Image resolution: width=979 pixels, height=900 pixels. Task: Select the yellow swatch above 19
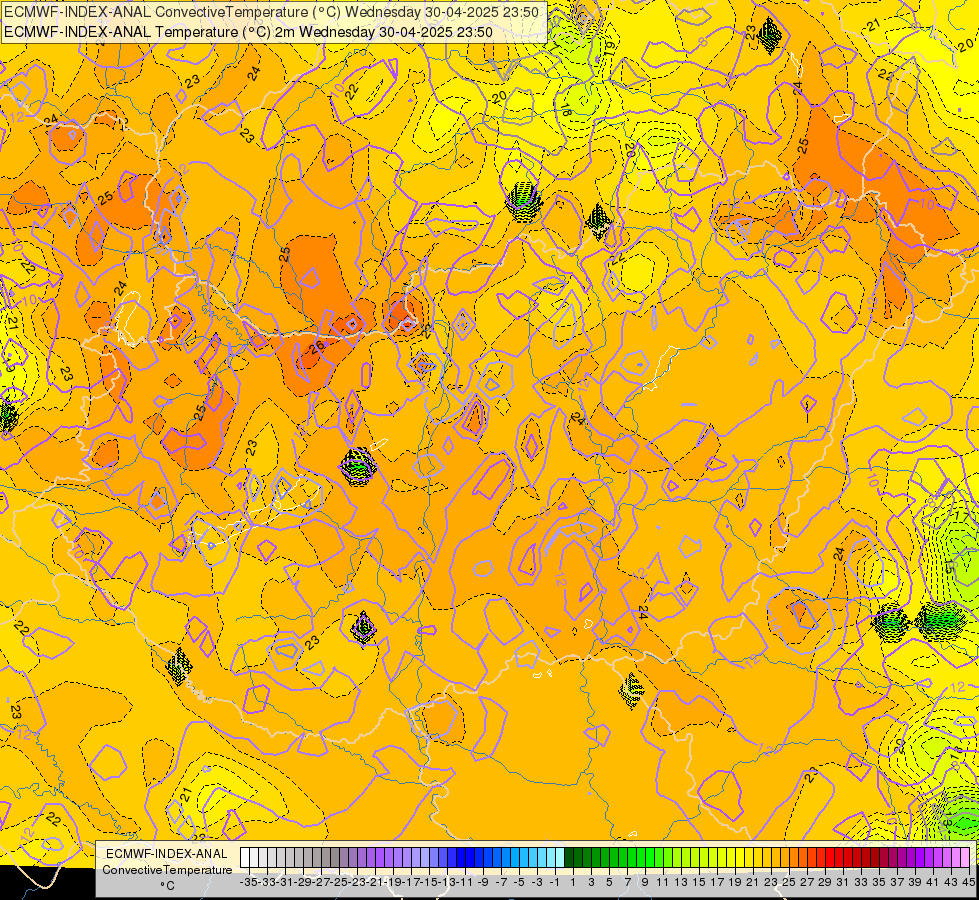coord(732,858)
